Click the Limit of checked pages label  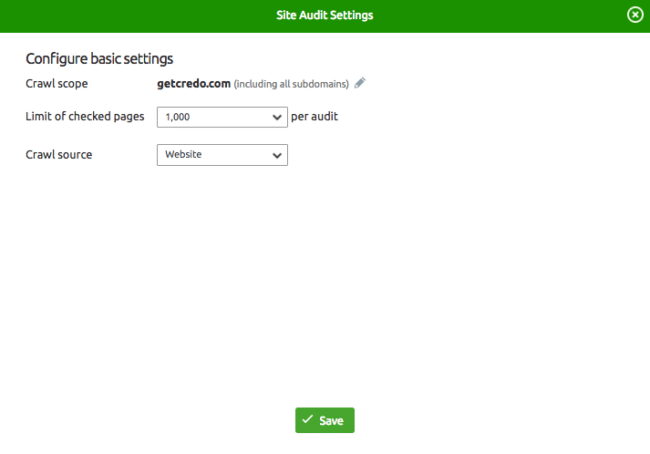click(x=85, y=117)
